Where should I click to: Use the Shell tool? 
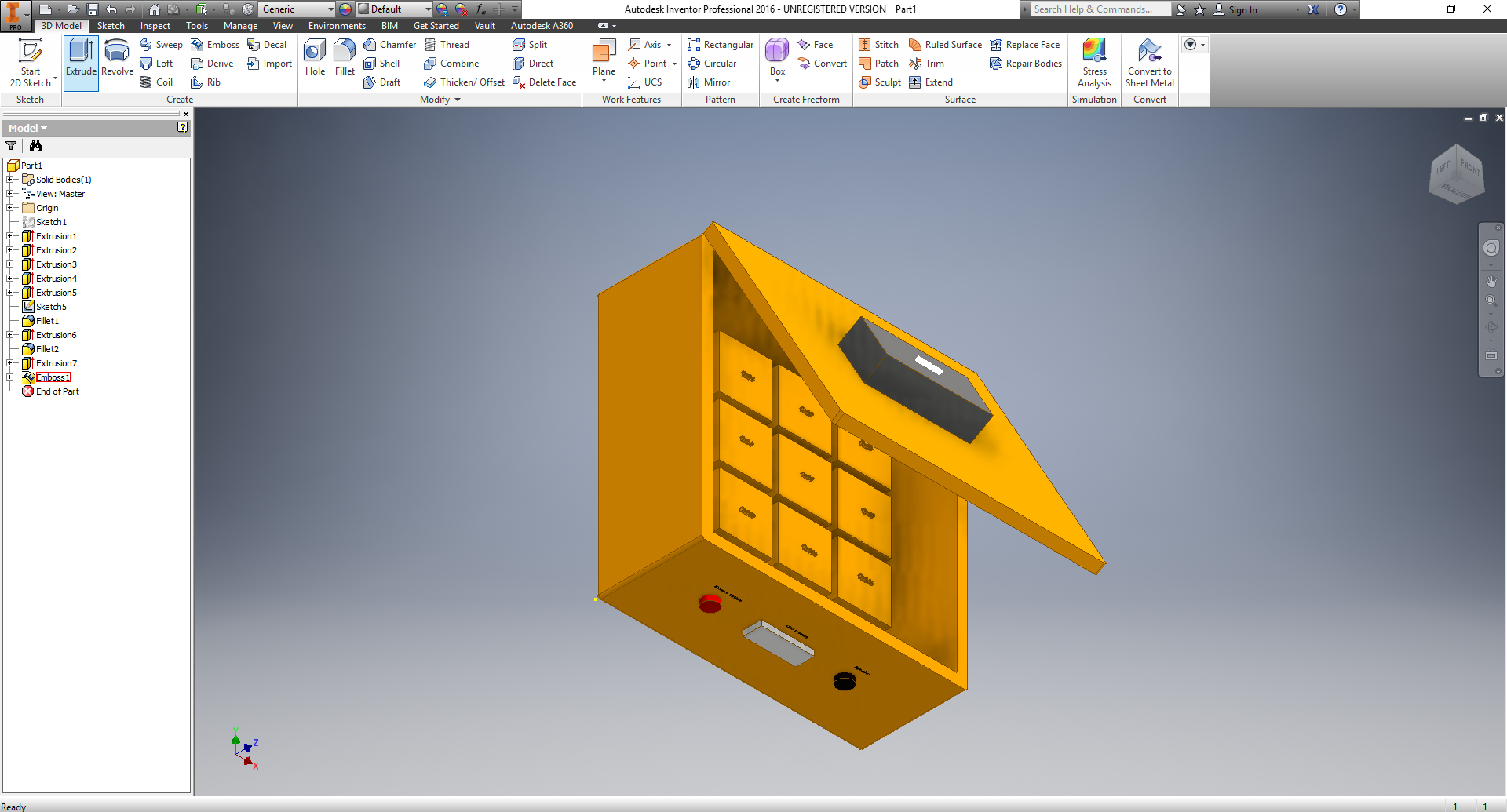click(x=381, y=64)
